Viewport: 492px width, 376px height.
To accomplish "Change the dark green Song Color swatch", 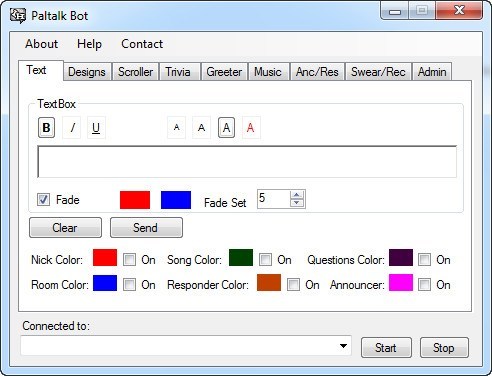I will (x=241, y=258).
